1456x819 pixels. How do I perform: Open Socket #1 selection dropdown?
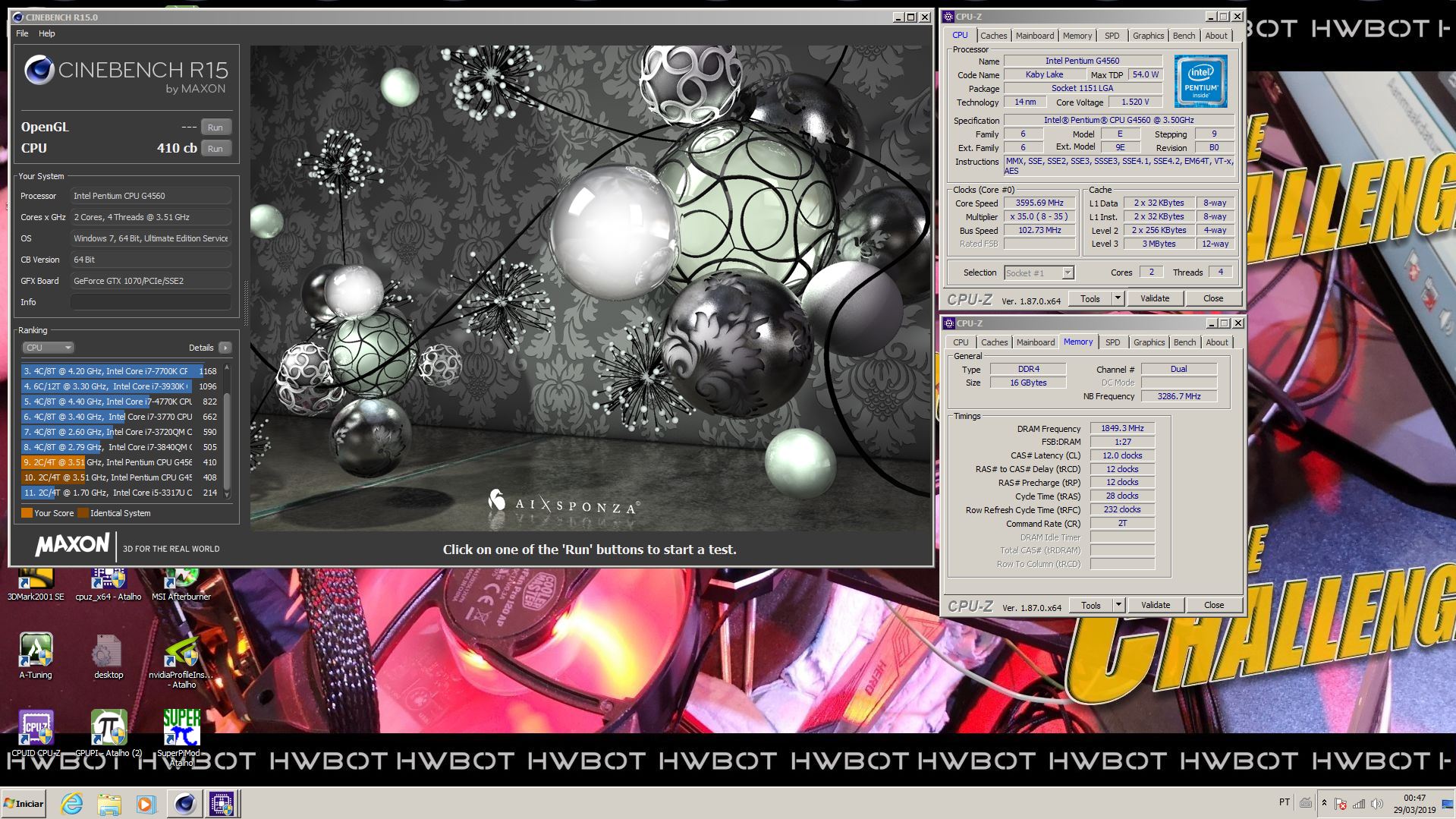pos(1039,272)
